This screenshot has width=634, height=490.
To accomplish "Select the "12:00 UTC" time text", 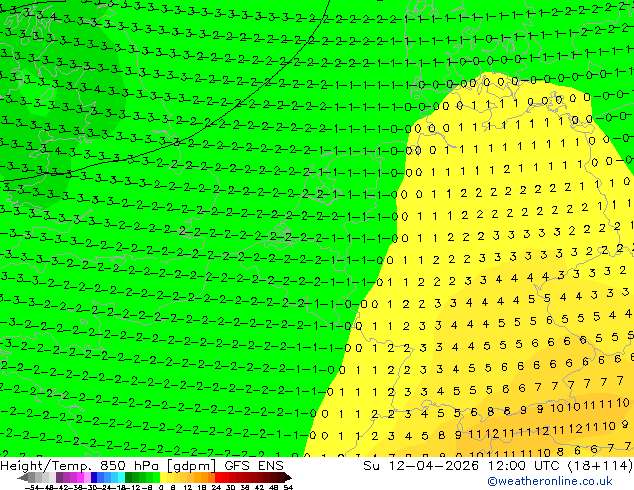I will tap(523, 466).
